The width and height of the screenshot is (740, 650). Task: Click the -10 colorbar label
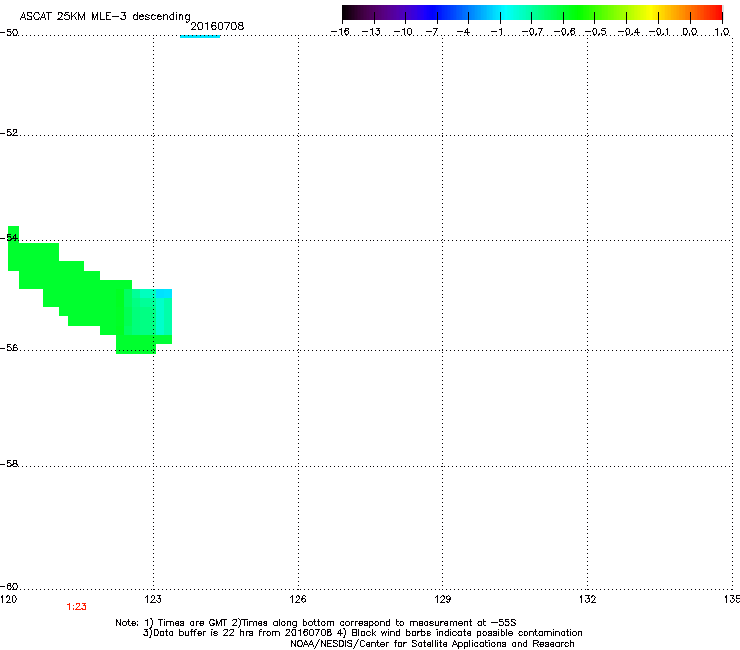(403, 32)
